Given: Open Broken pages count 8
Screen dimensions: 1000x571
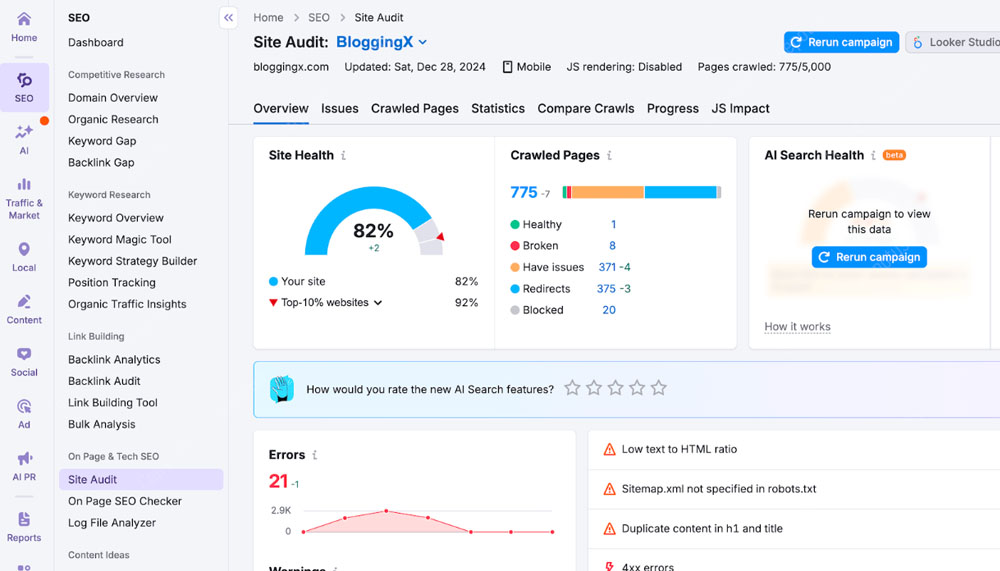Looking at the screenshot, I should pos(612,246).
